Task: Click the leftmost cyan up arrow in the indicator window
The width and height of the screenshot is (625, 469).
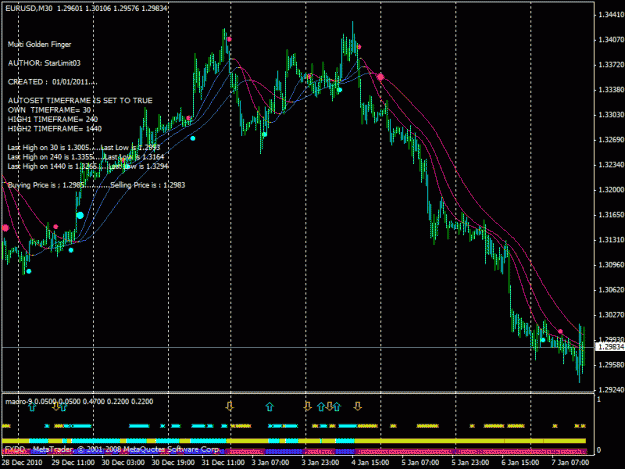Action: click(32, 407)
